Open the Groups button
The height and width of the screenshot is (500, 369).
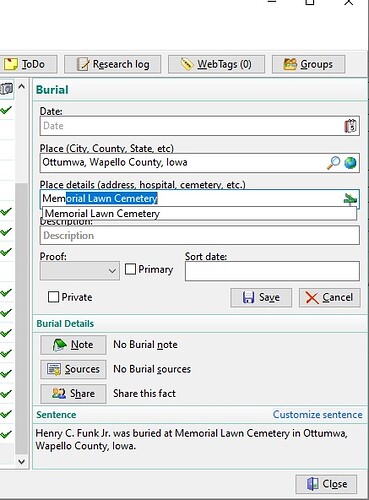pyautogui.click(x=308, y=64)
